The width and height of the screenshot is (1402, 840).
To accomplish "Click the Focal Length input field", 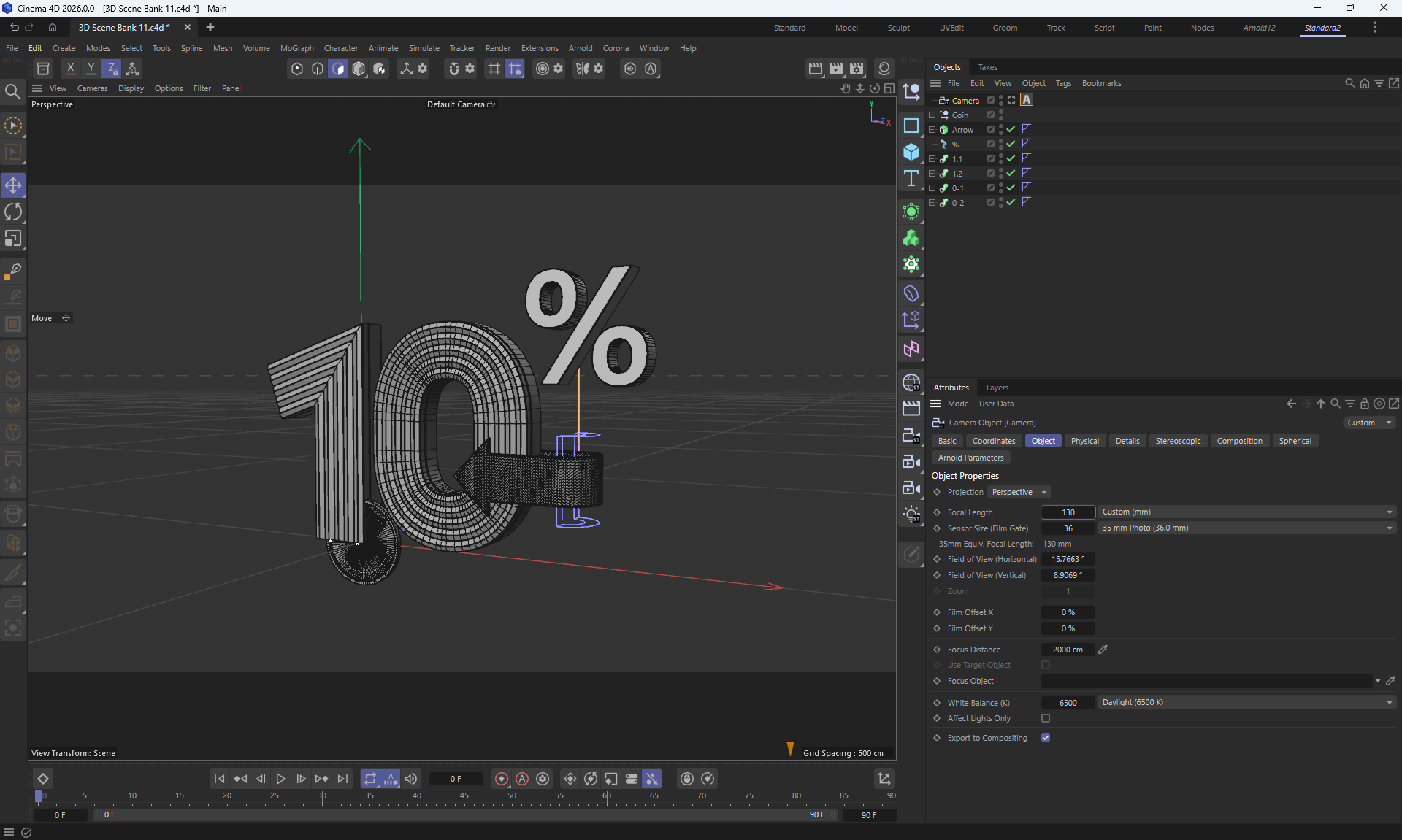I will [x=1068, y=512].
